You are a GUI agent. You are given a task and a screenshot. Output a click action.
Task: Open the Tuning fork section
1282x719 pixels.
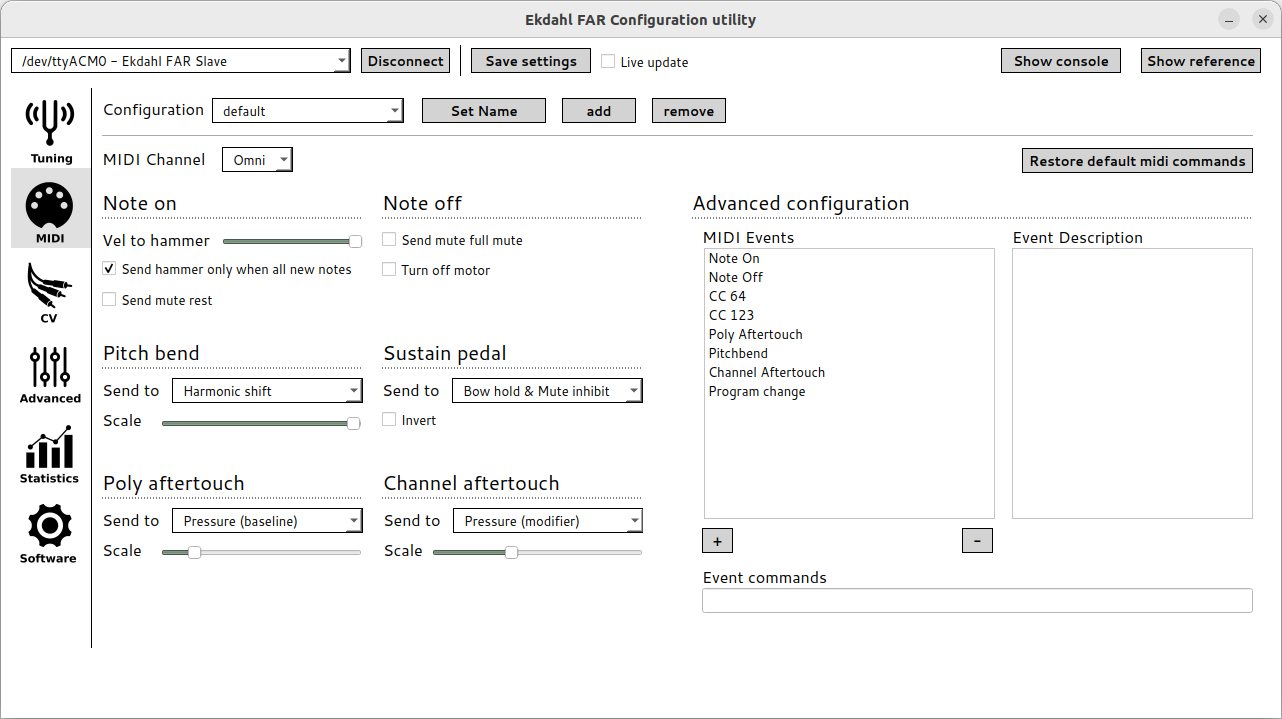[x=50, y=130]
